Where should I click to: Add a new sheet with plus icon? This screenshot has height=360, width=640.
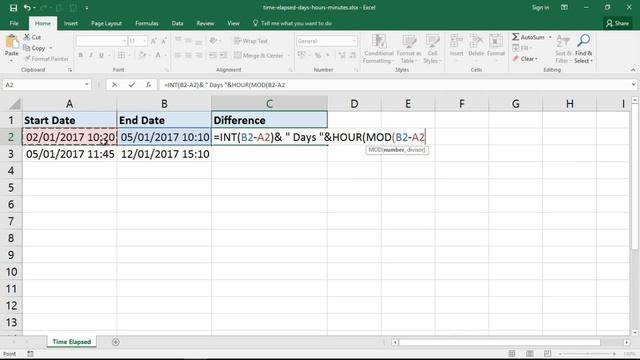tap(116, 342)
